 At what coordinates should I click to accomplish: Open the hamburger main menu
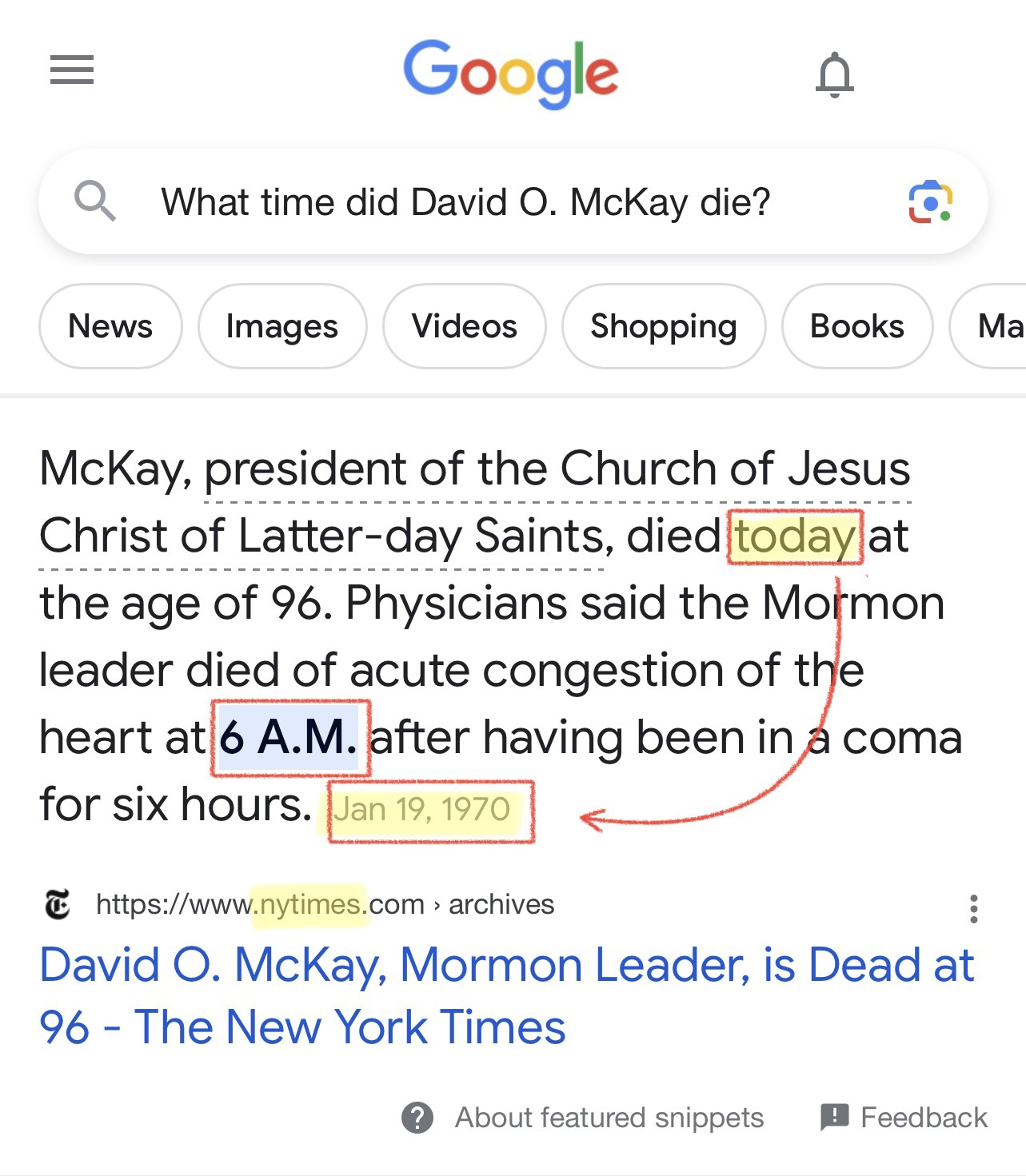coord(72,70)
